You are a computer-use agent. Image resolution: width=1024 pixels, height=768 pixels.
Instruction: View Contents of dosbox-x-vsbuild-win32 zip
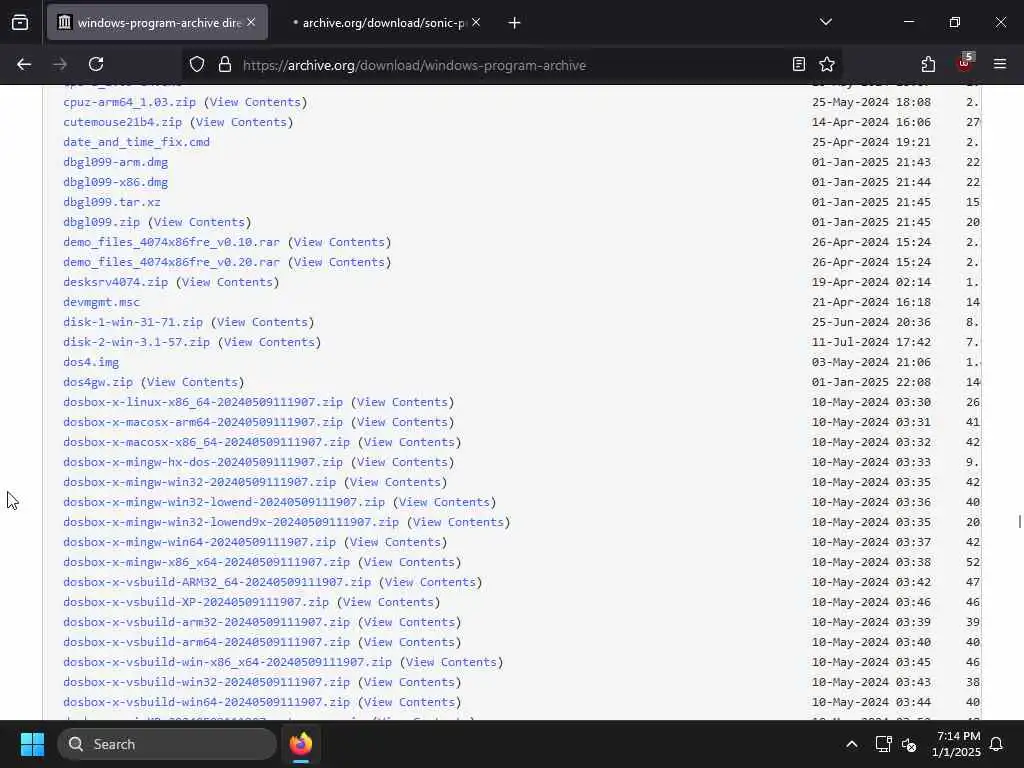(409, 682)
